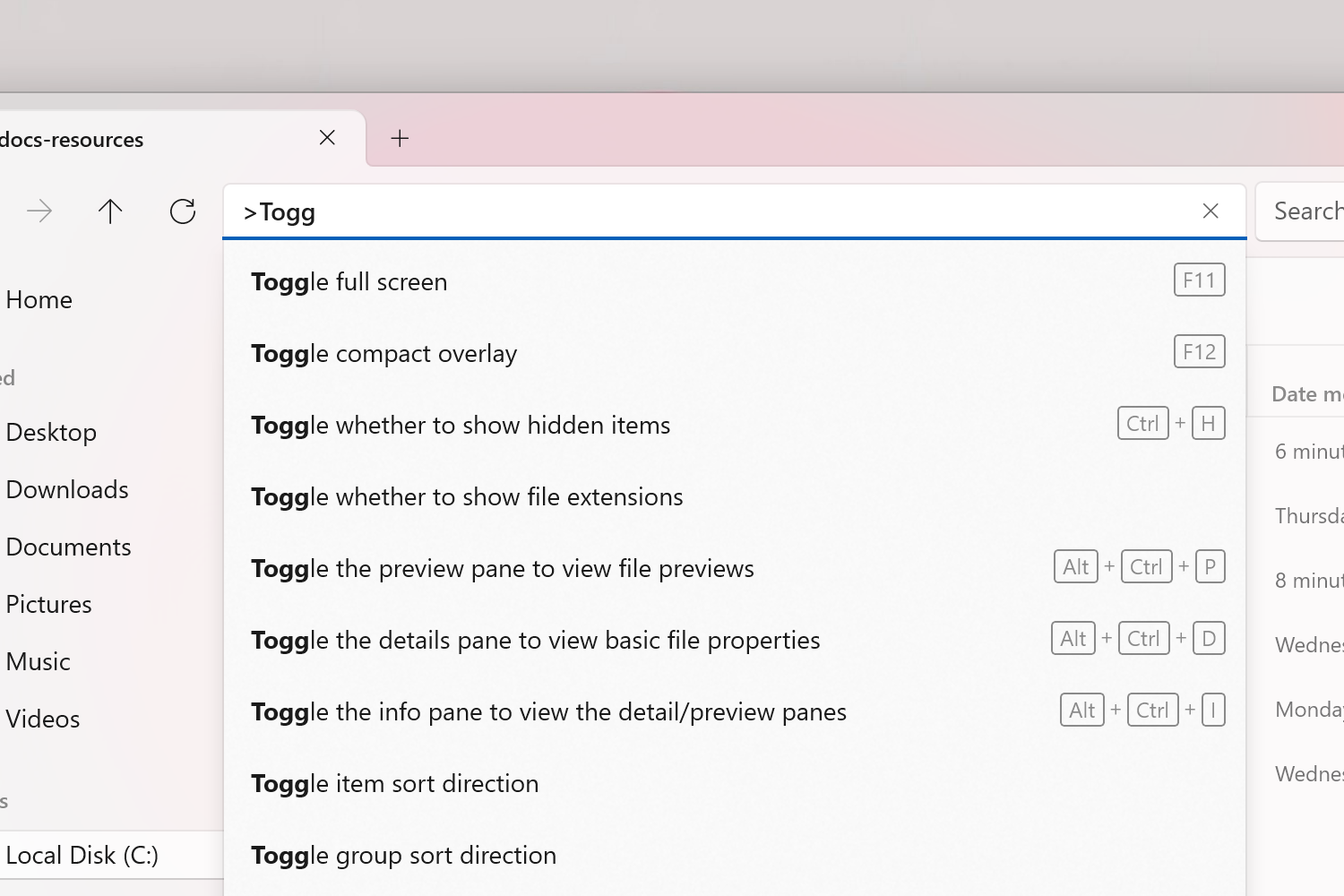Viewport: 1344px width, 896px height.
Task: Toggle whether to show file extensions
Action: coord(467,497)
